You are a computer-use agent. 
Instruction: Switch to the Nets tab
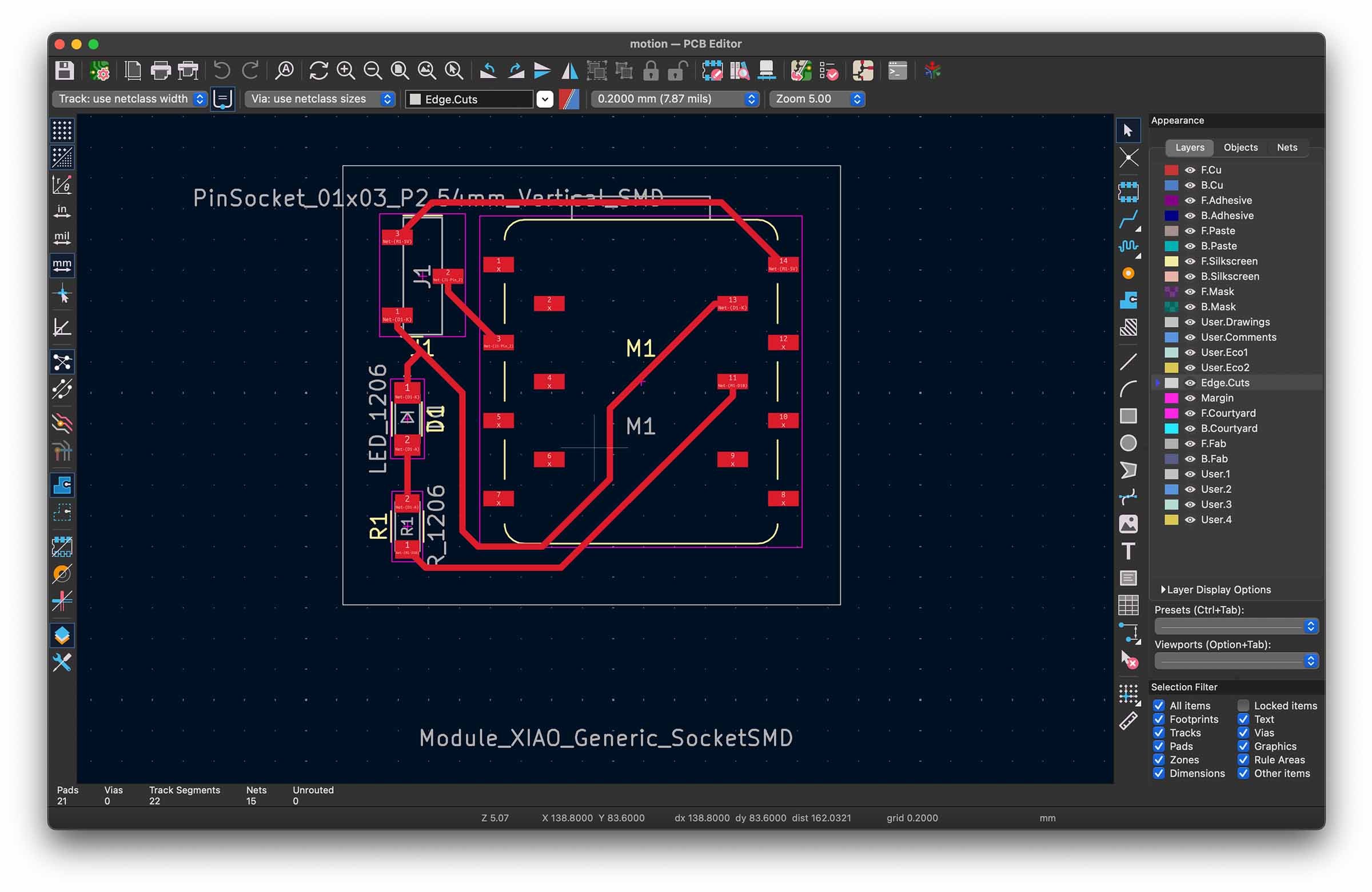pyautogui.click(x=1286, y=147)
